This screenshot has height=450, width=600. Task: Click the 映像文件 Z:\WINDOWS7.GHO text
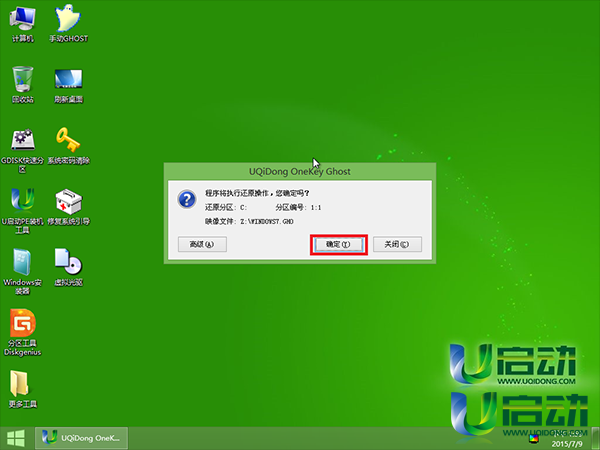pos(249,221)
